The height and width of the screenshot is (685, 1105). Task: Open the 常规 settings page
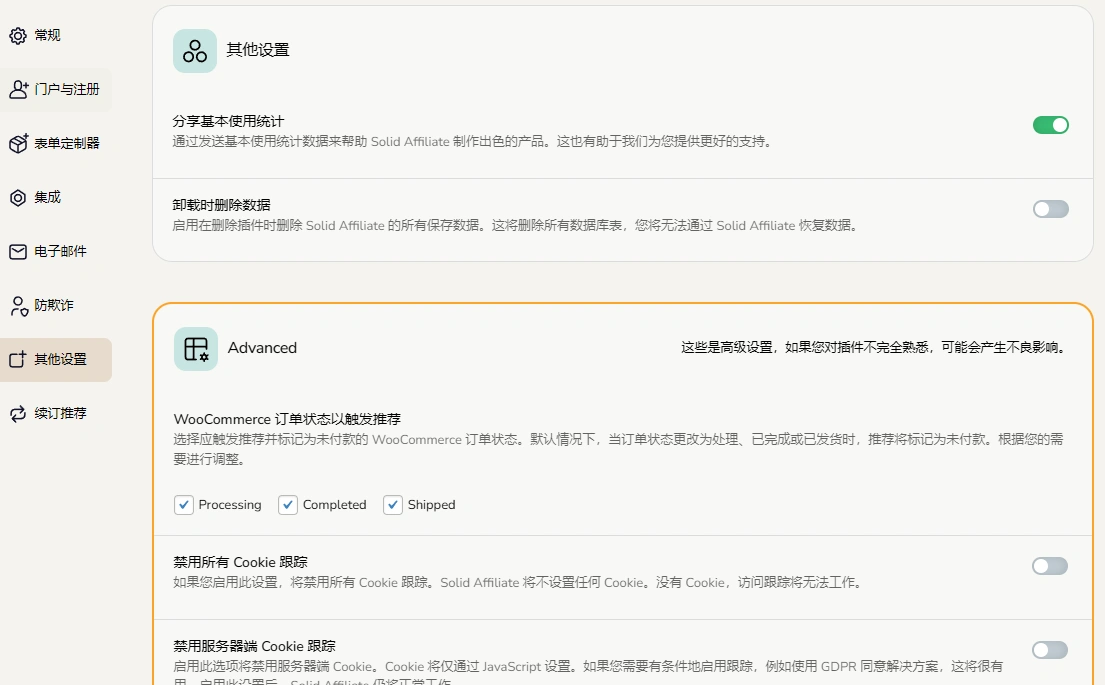[45, 34]
